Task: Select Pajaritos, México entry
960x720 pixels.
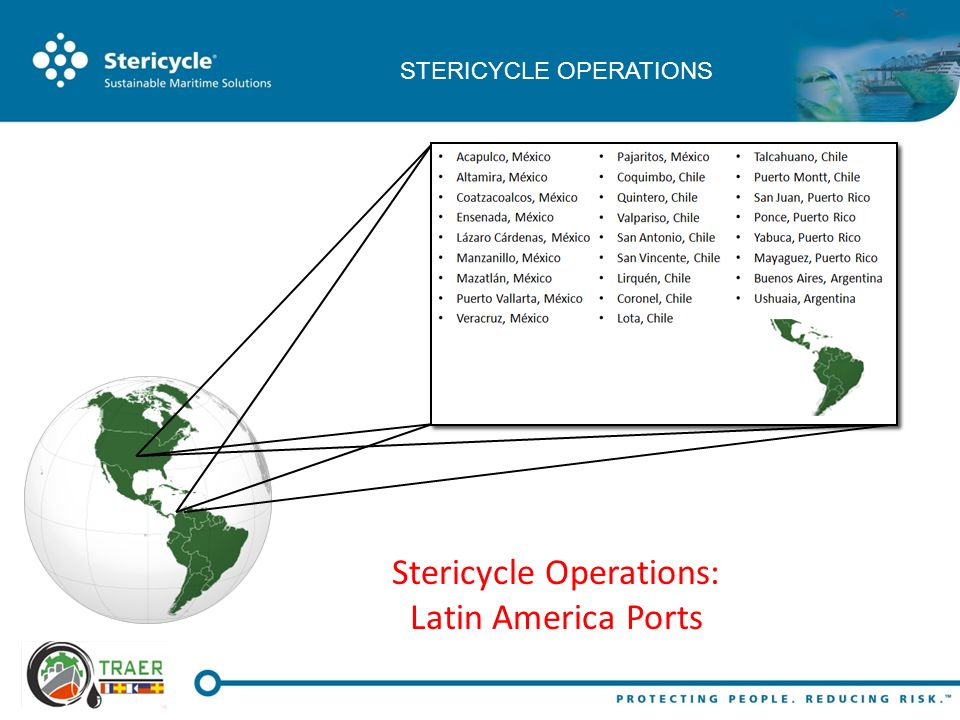Action: tap(663, 157)
